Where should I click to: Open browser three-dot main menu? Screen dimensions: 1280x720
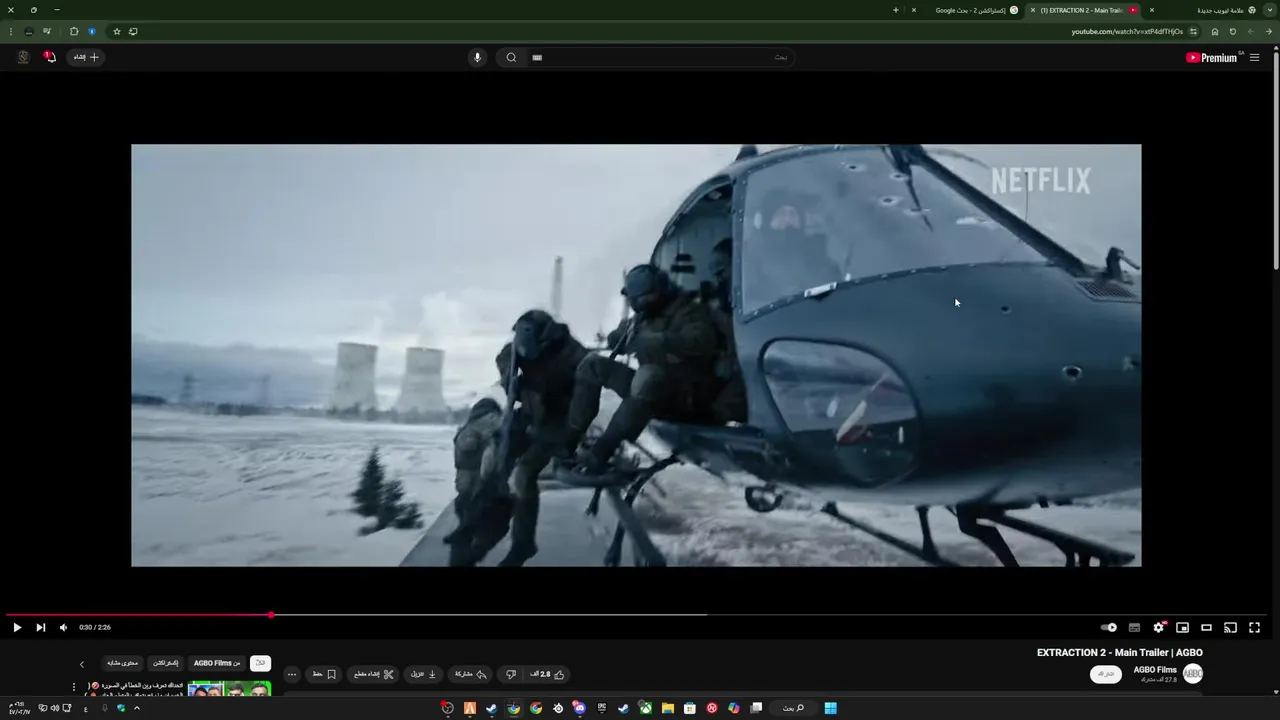click(10, 31)
